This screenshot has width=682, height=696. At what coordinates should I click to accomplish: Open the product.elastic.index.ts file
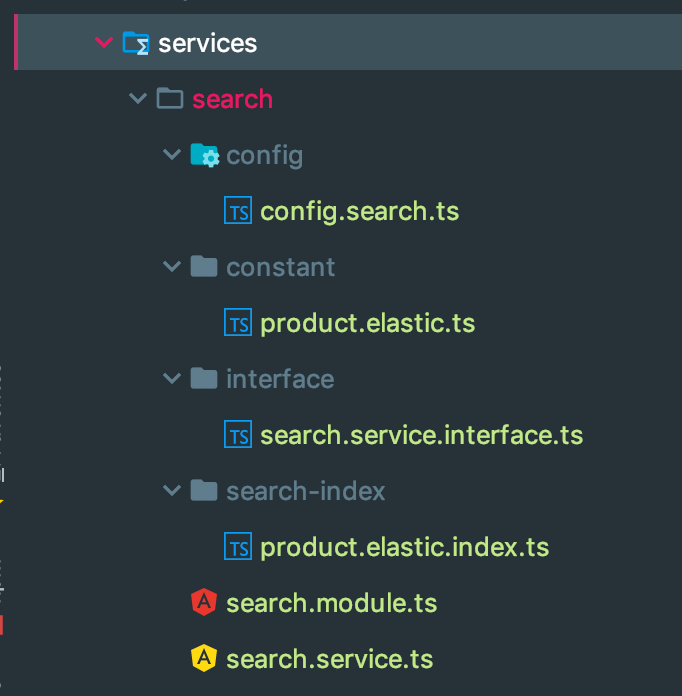[x=404, y=548]
